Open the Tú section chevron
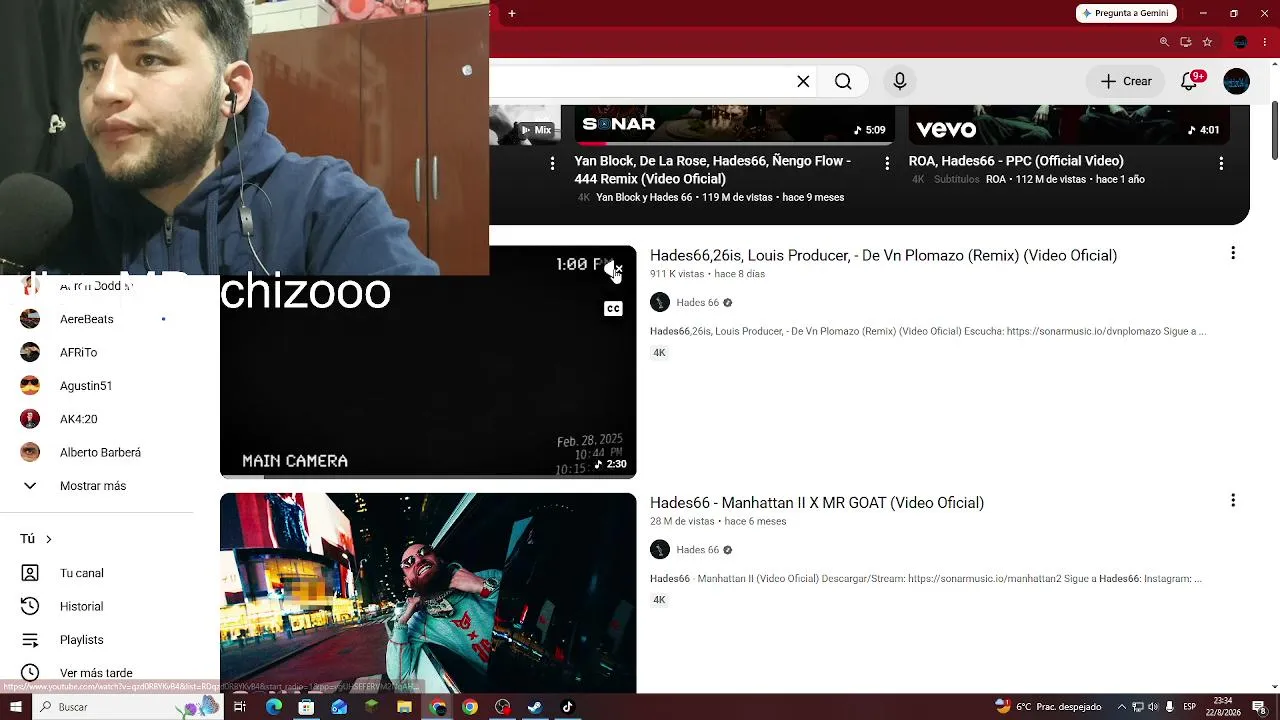Viewport: 1280px width, 720px height. 48,539
